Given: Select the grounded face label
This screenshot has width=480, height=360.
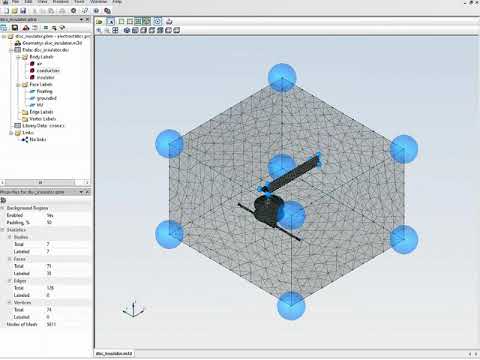Looking at the screenshot, I should (47, 98).
